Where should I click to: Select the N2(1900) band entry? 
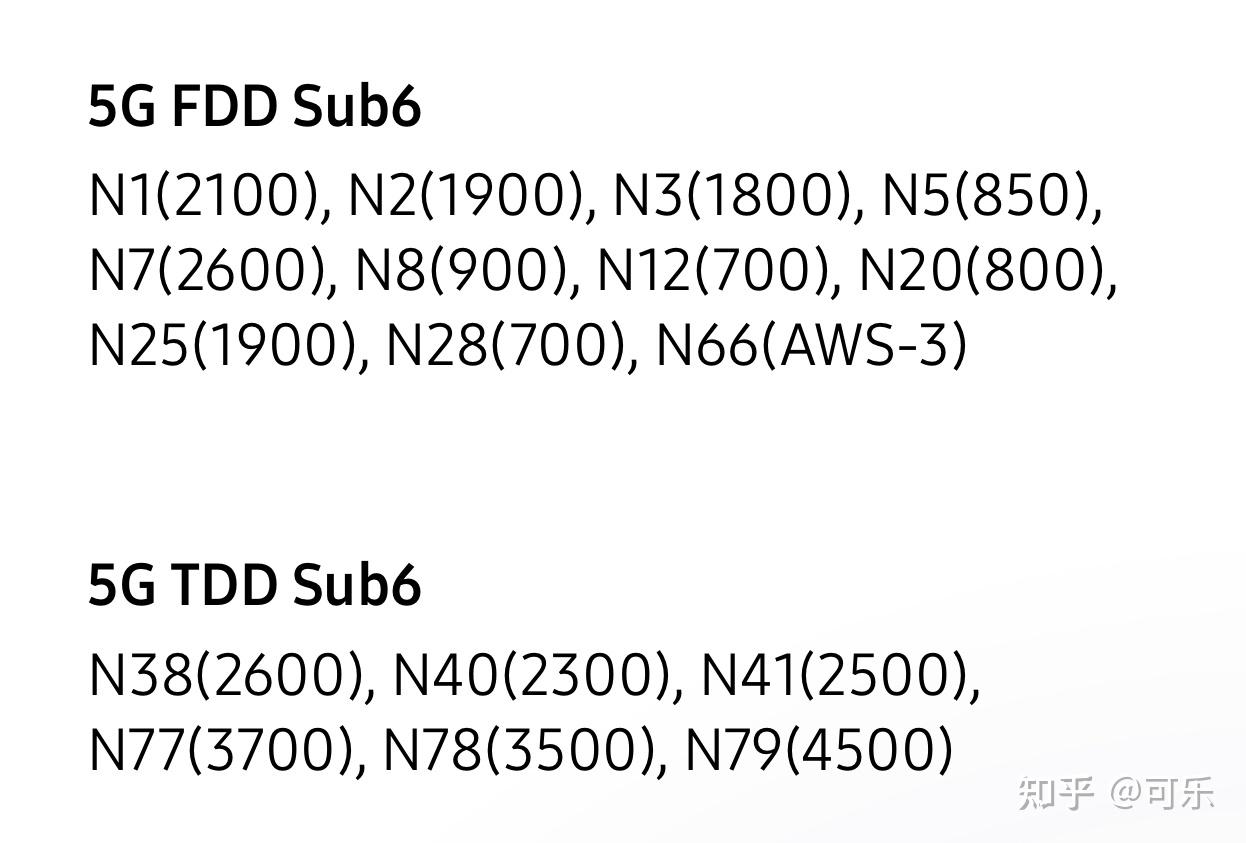pos(465,194)
